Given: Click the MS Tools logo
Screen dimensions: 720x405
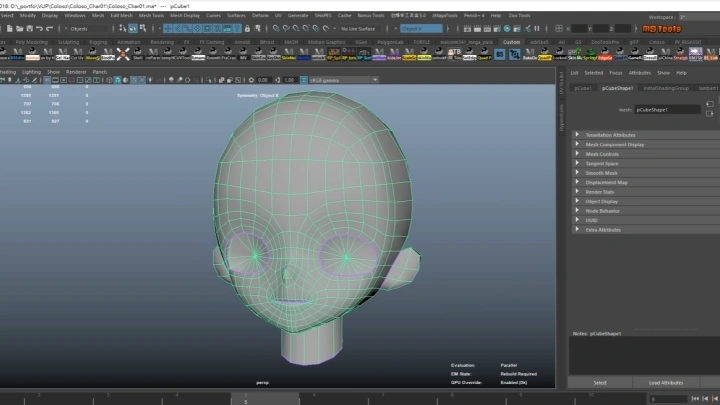Looking at the screenshot, I should pyautogui.click(x=661, y=29).
